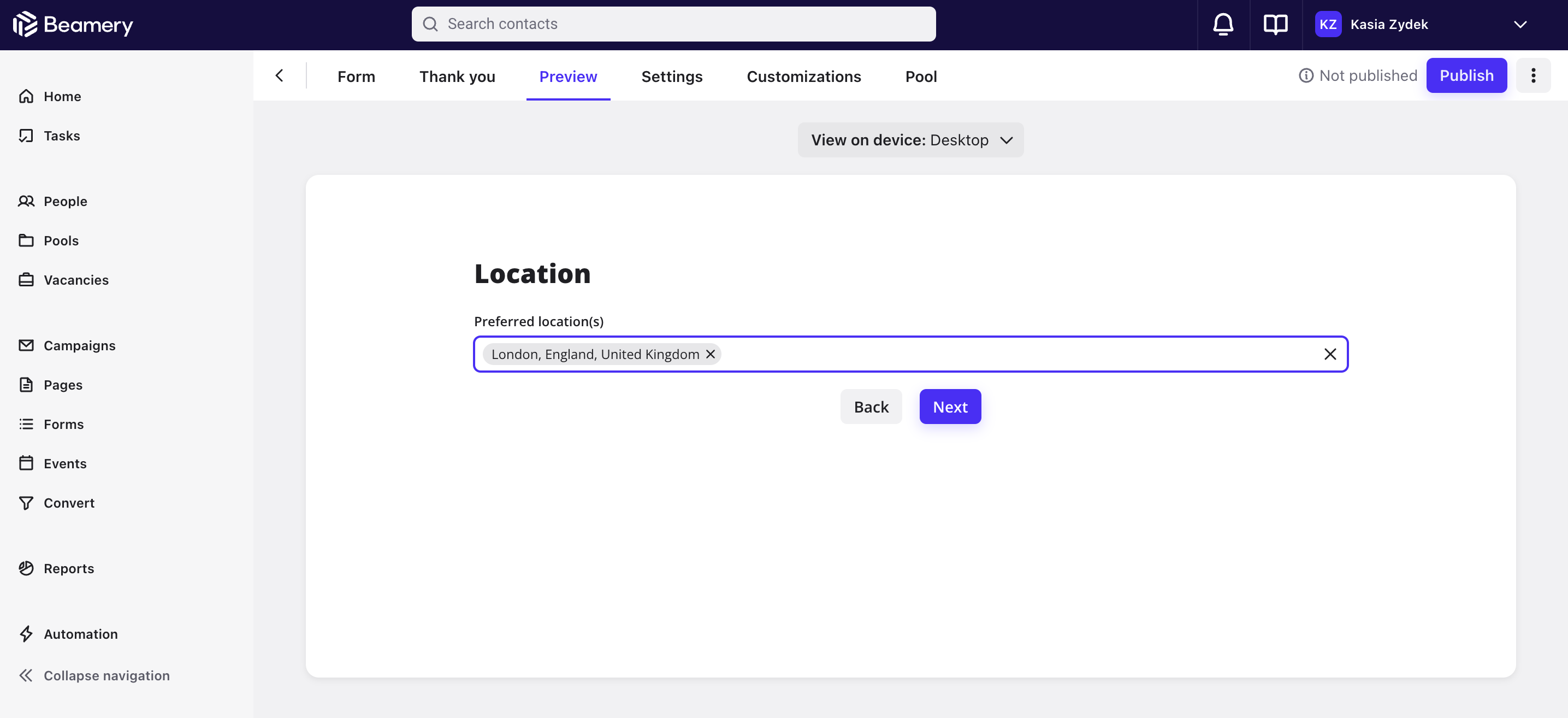The image size is (1568, 718).
Task: Navigate to the Automation section
Action: click(80, 633)
